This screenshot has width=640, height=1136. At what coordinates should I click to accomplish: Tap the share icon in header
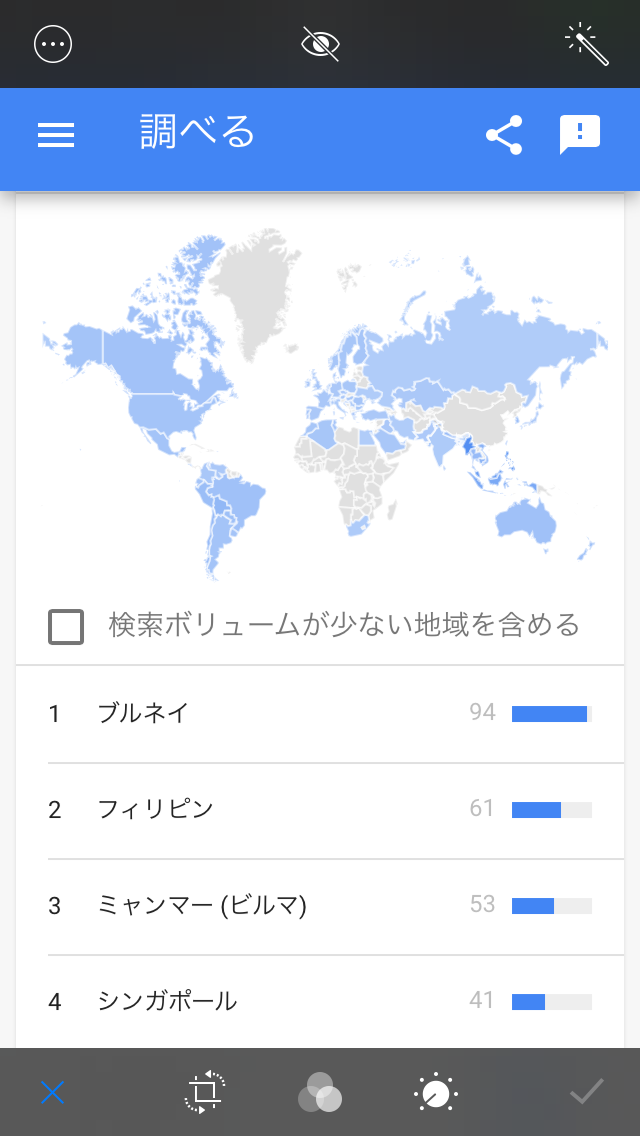[x=504, y=135]
